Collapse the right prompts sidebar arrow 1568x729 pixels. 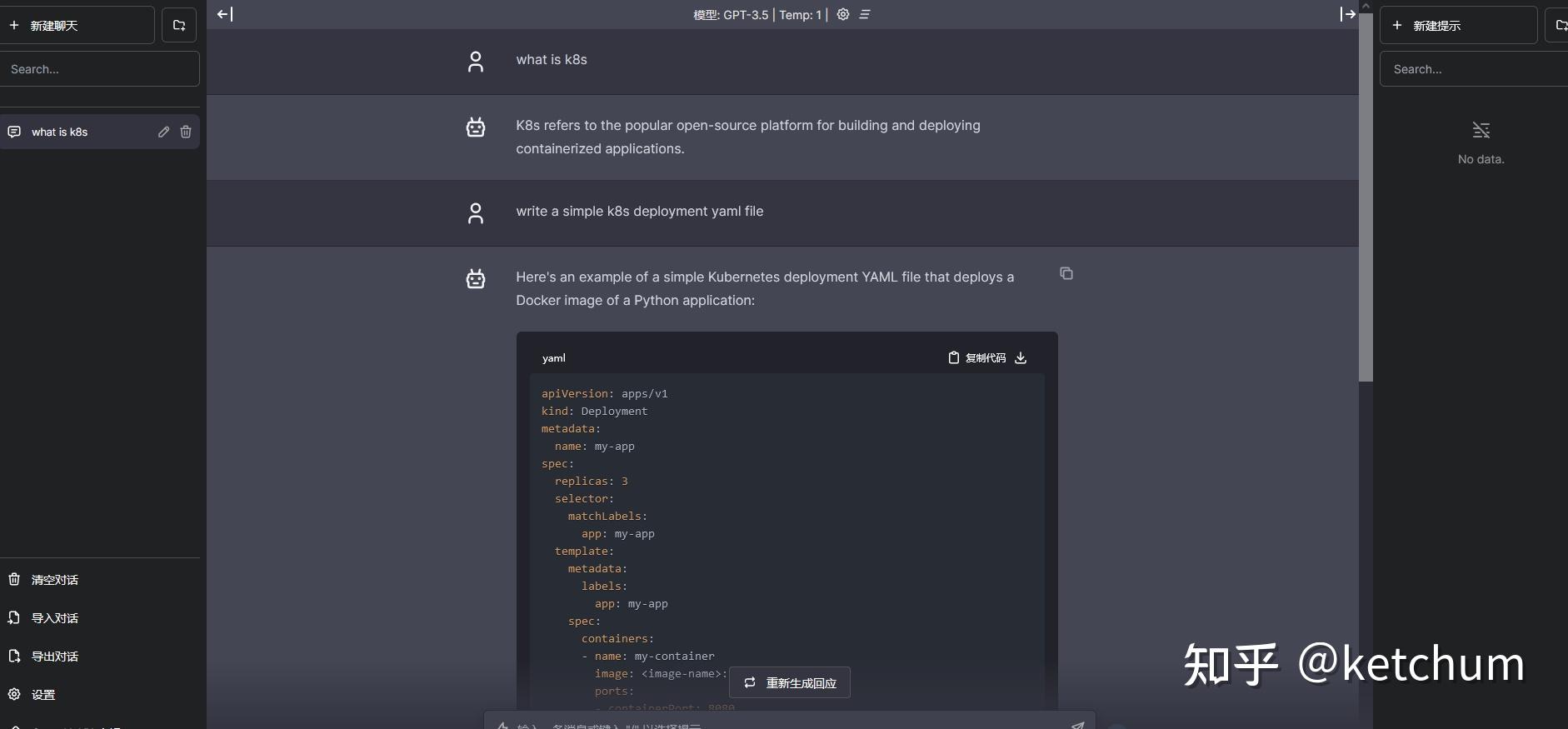(x=1347, y=14)
